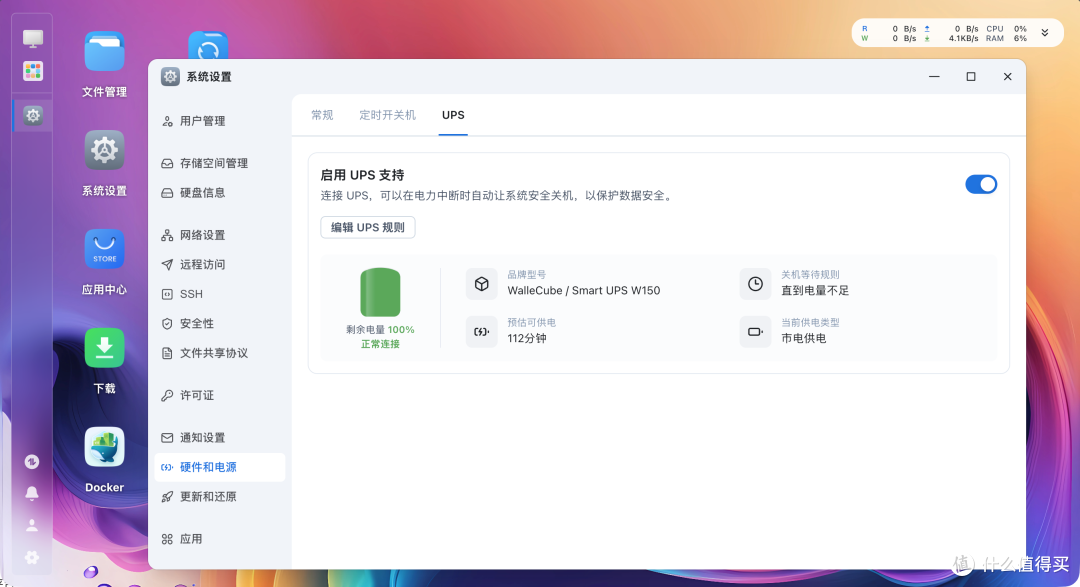Toggle 启用 UPS 支持 switch
The height and width of the screenshot is (587, 1080).
(x=981, y=184)
